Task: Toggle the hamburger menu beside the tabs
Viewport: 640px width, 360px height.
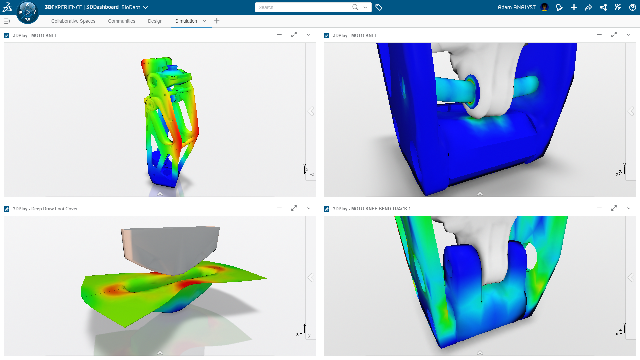Action: (7, 21)
